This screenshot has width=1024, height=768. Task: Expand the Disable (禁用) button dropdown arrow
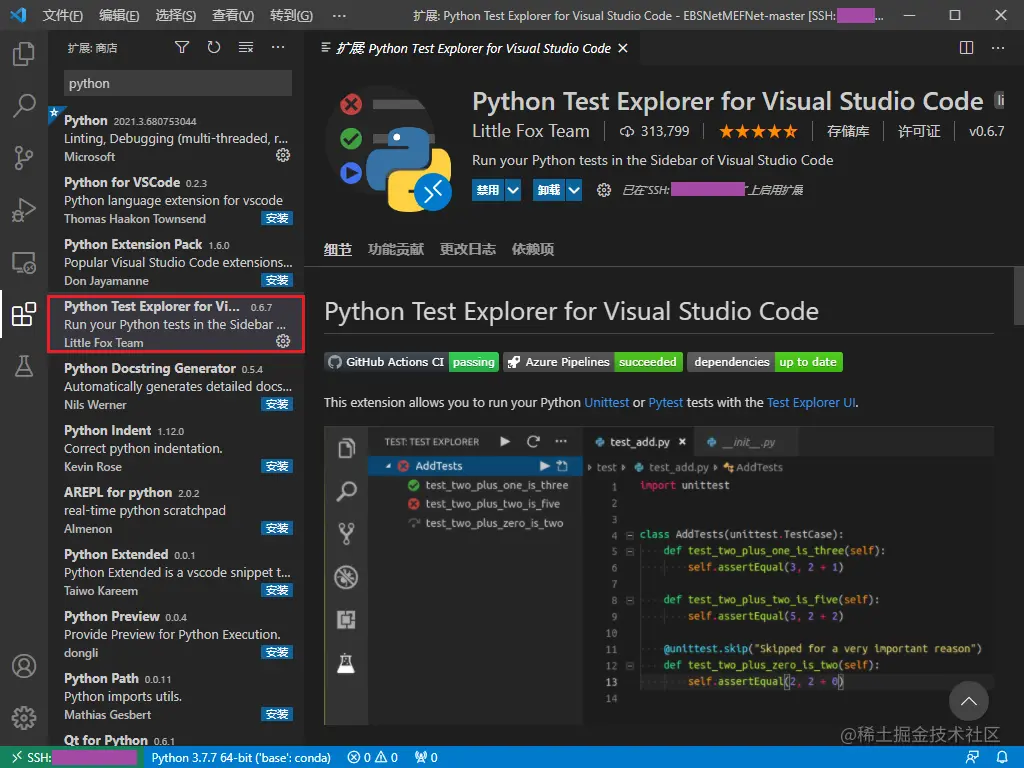tap(513, 190)
